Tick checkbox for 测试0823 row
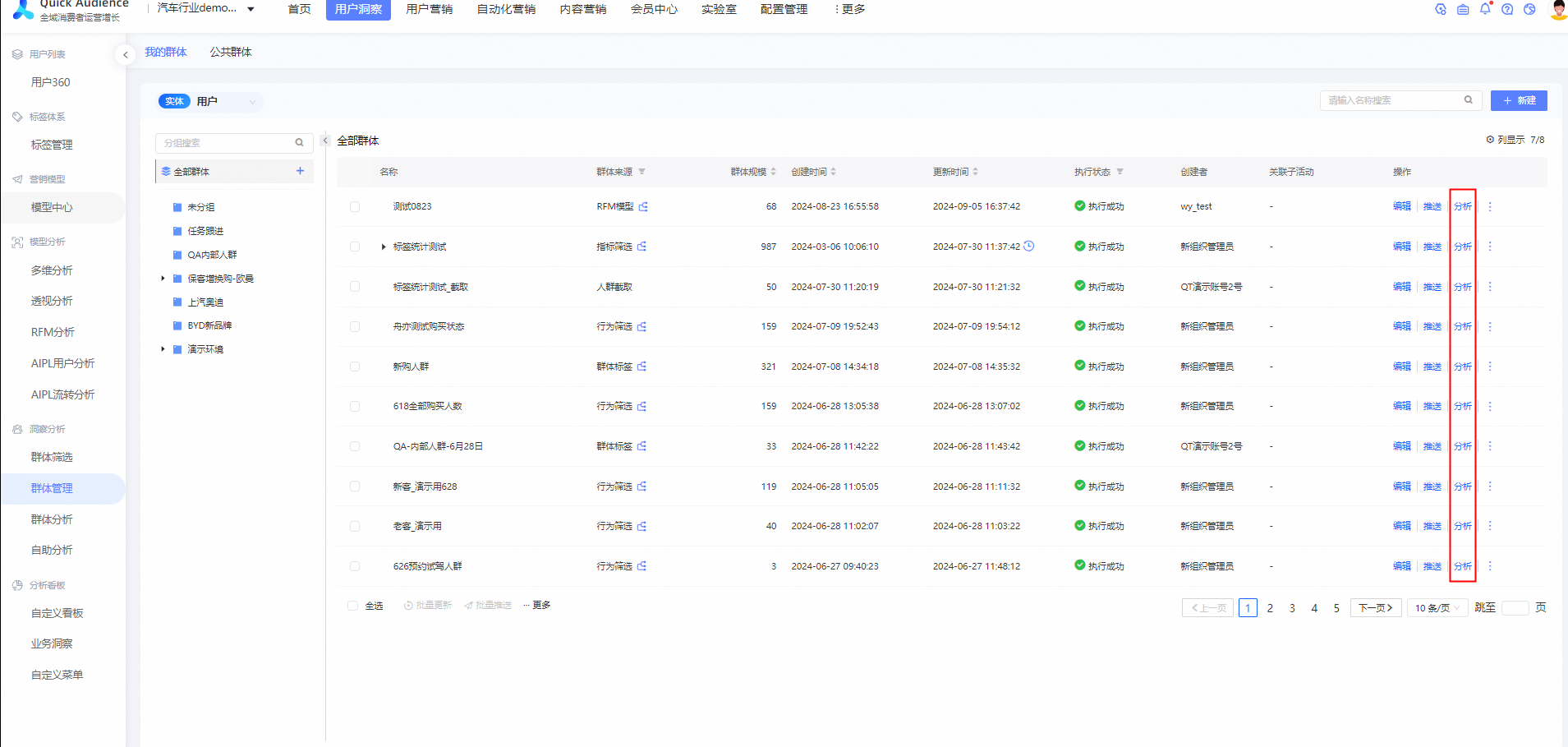 point(355,206)
